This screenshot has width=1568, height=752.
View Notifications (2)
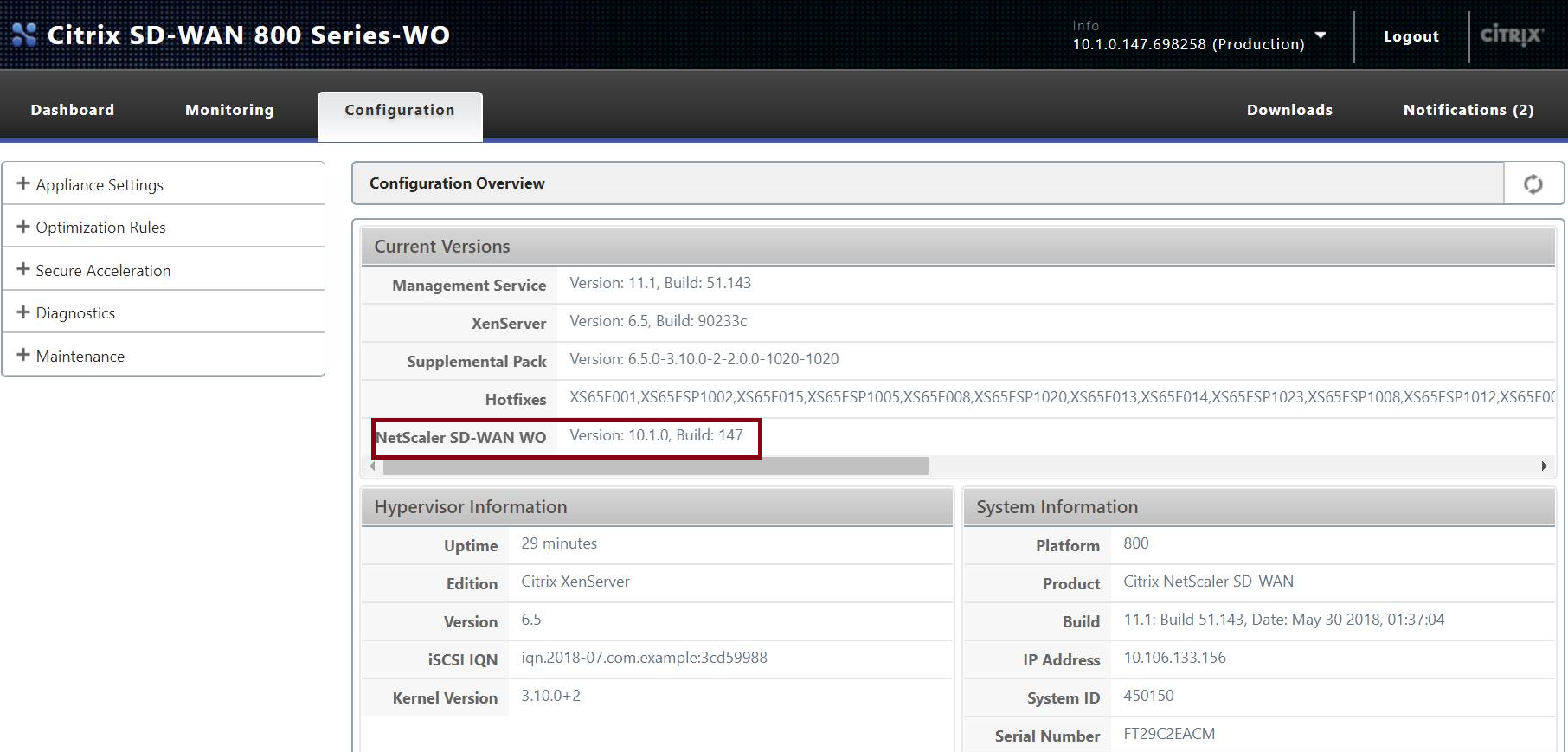point(1468,110)
